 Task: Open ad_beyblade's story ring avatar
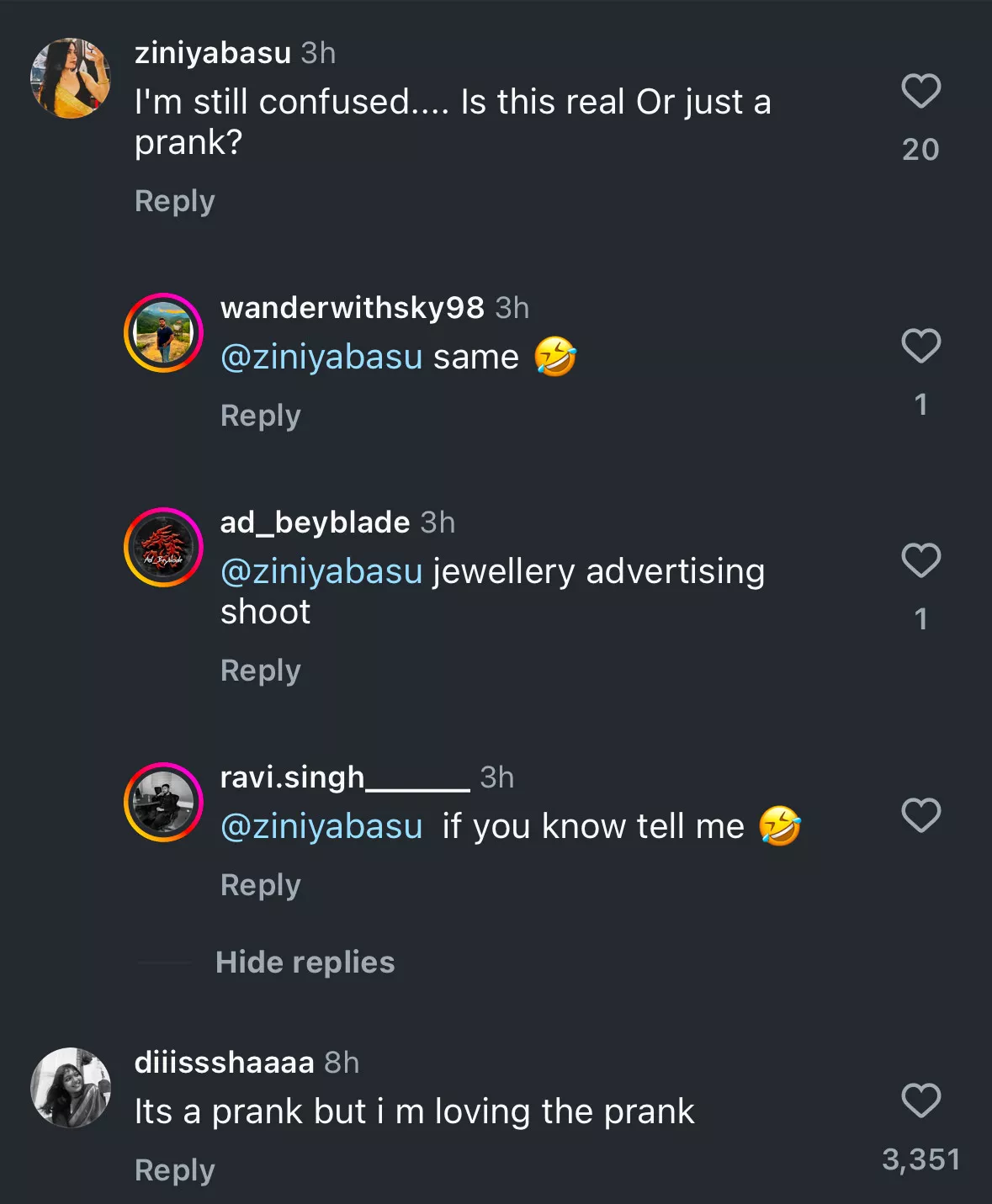click(x=163, y=548)
